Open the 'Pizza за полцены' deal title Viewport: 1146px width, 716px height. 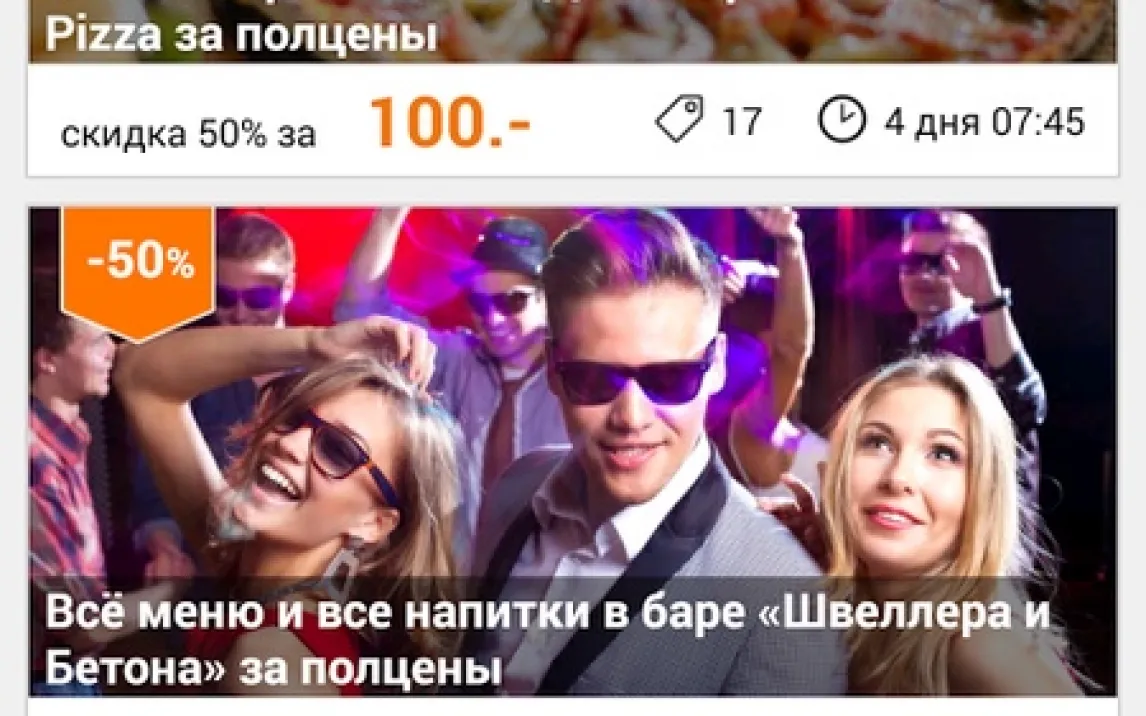click(241, 35)
